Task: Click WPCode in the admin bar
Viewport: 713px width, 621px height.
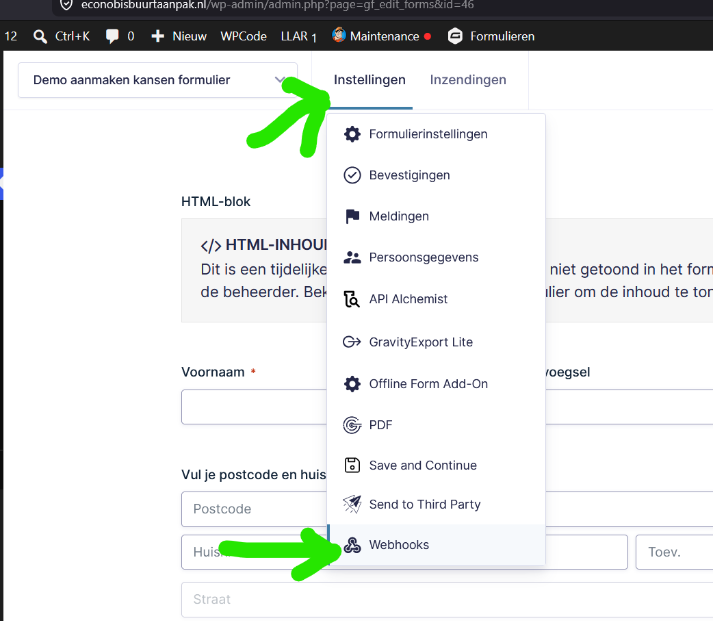Action: (243, 36)
